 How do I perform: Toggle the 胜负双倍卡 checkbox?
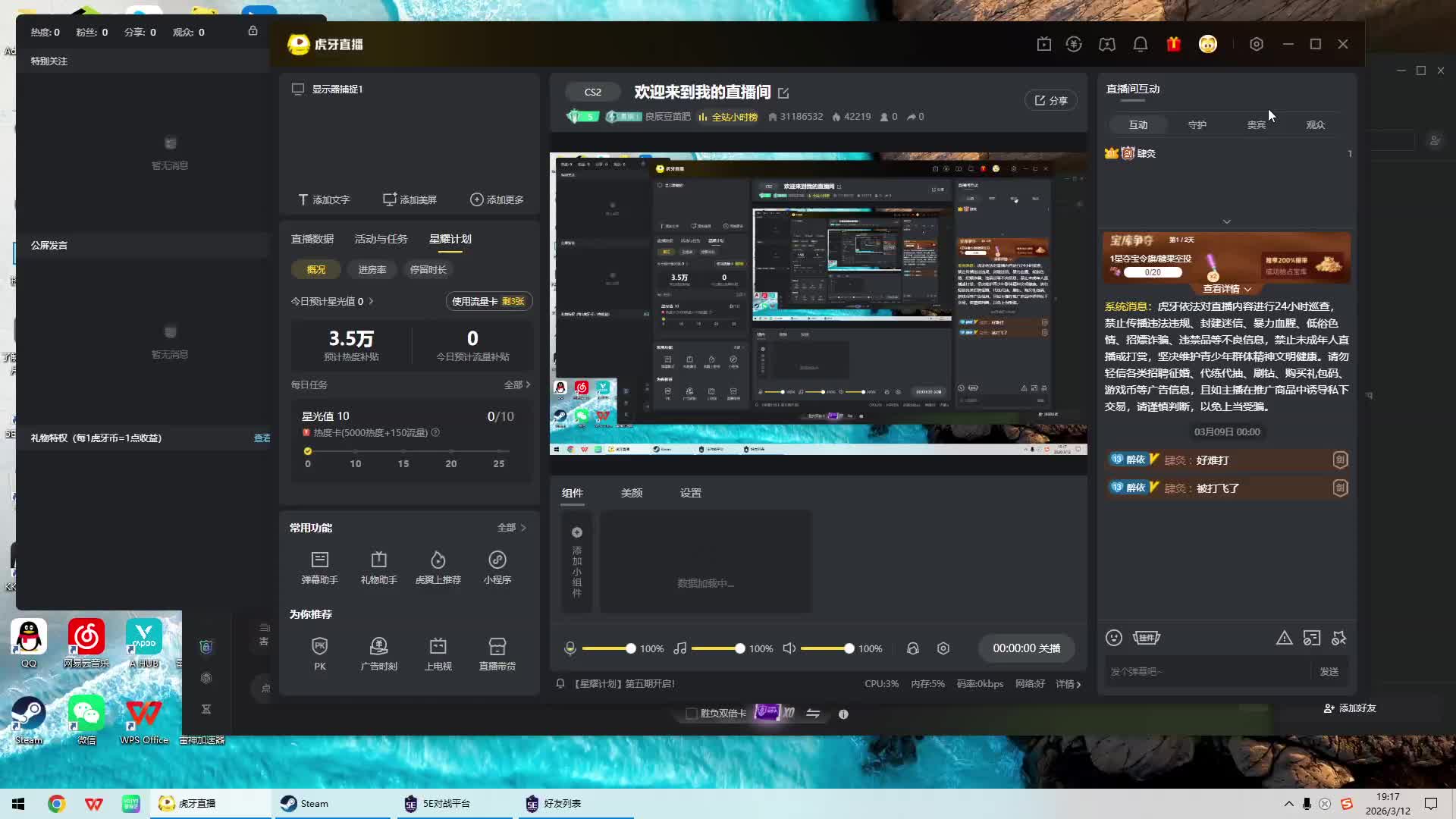(x=691, y=714)
